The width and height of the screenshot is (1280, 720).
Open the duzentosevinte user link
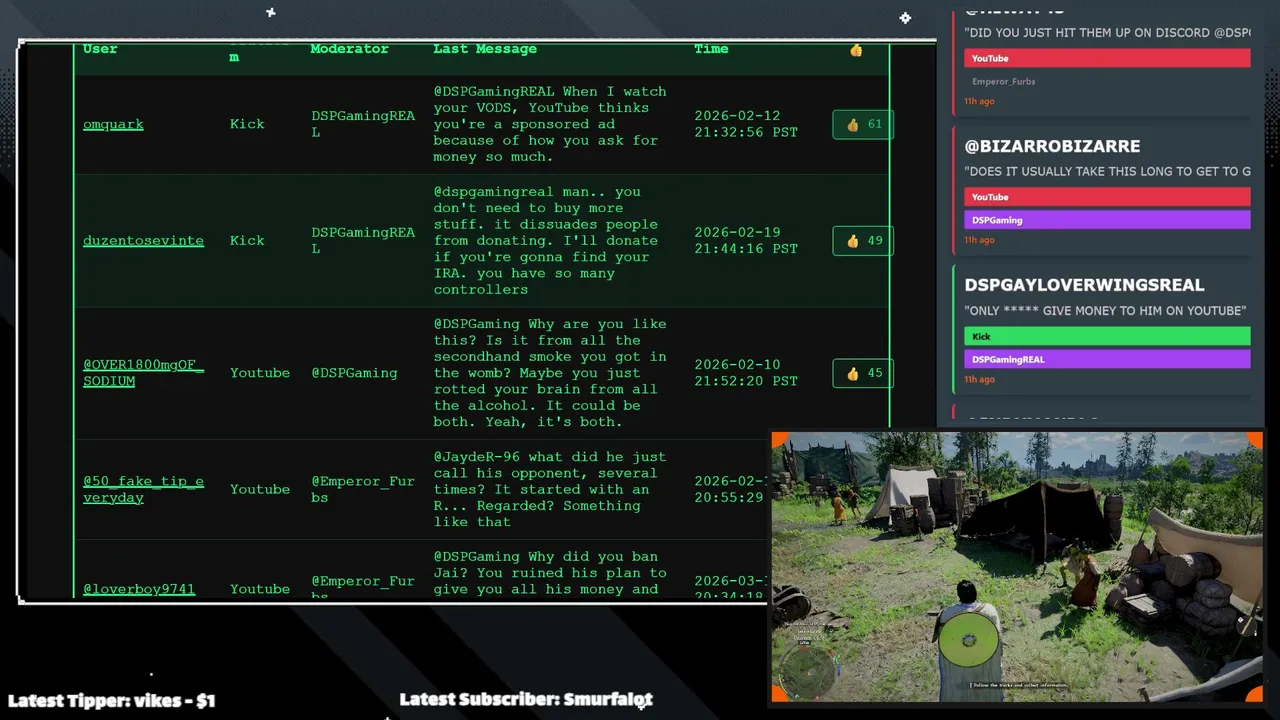click(143, 240)
